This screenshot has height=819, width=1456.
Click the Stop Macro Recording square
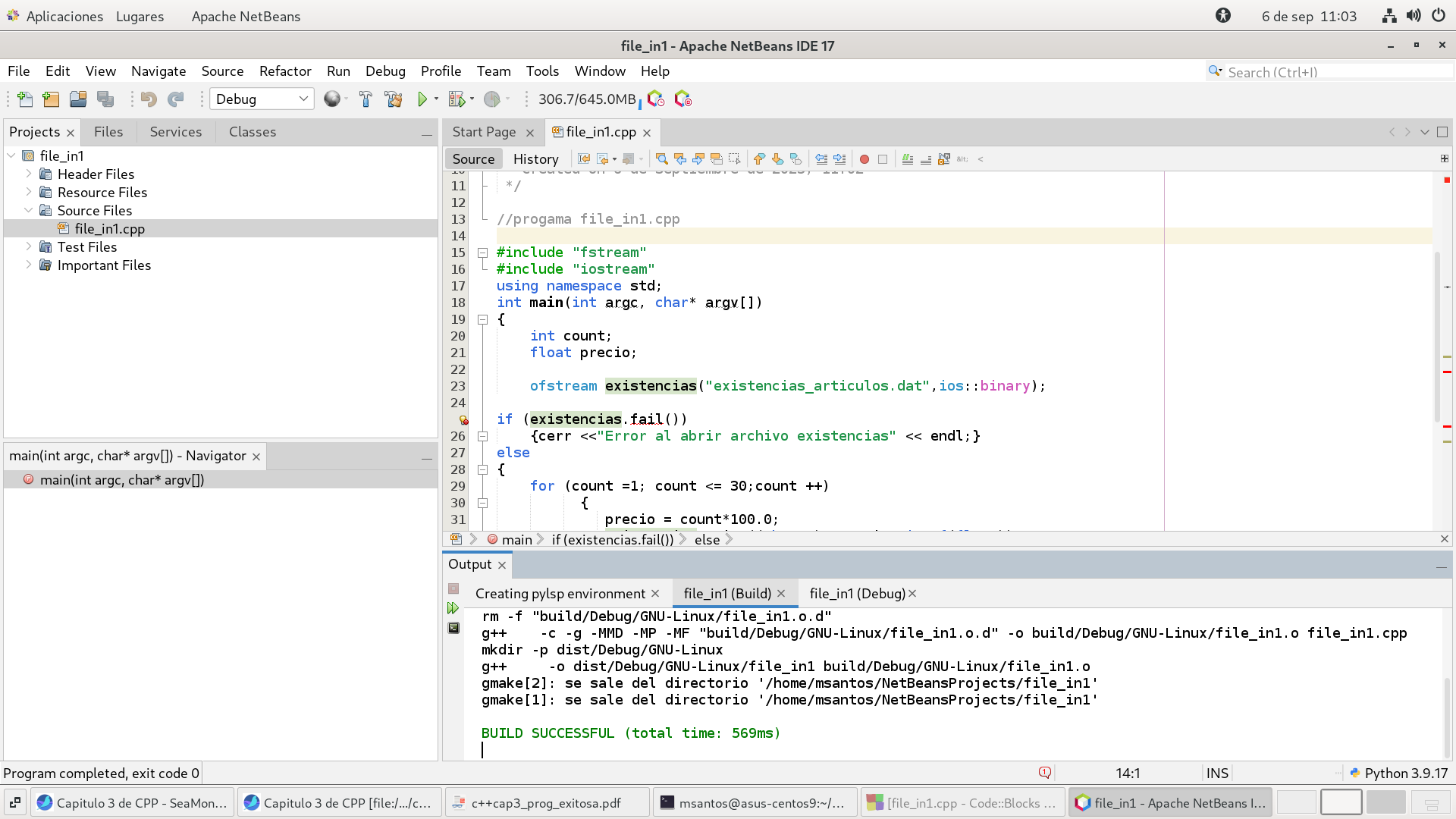[x=883, y=159]
